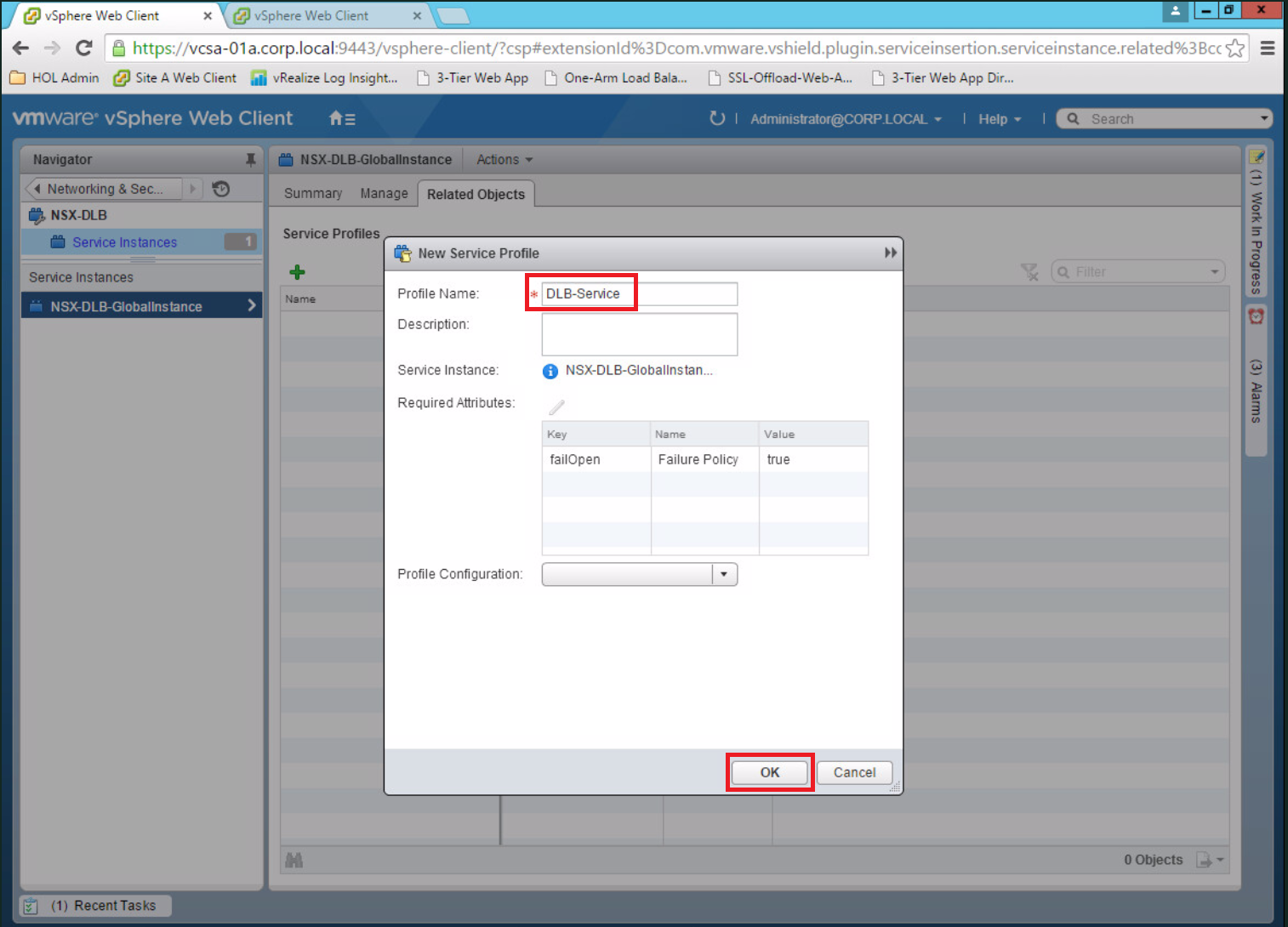Image resolution: width=1288 pixels, height=927 pixels.
Task: Switch to the Manage tab
Action: click(384, 194)
